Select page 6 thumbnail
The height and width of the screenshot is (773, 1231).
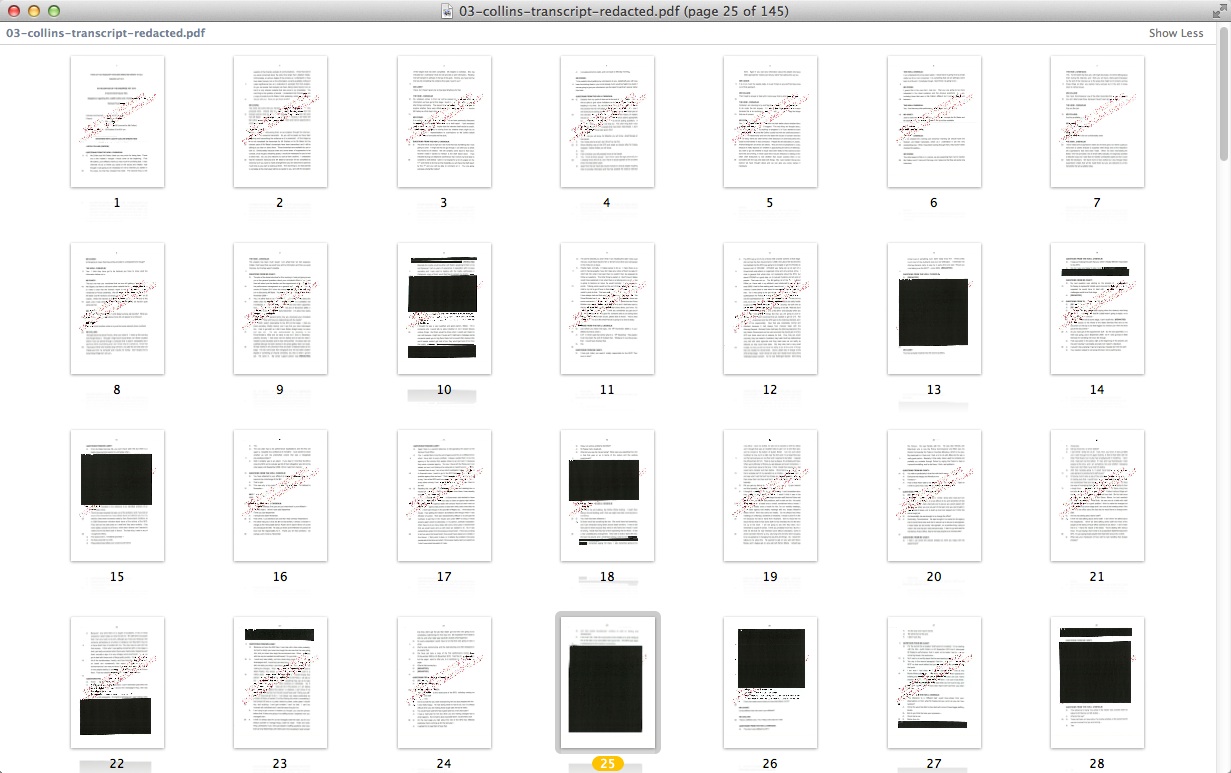point(934,121)
